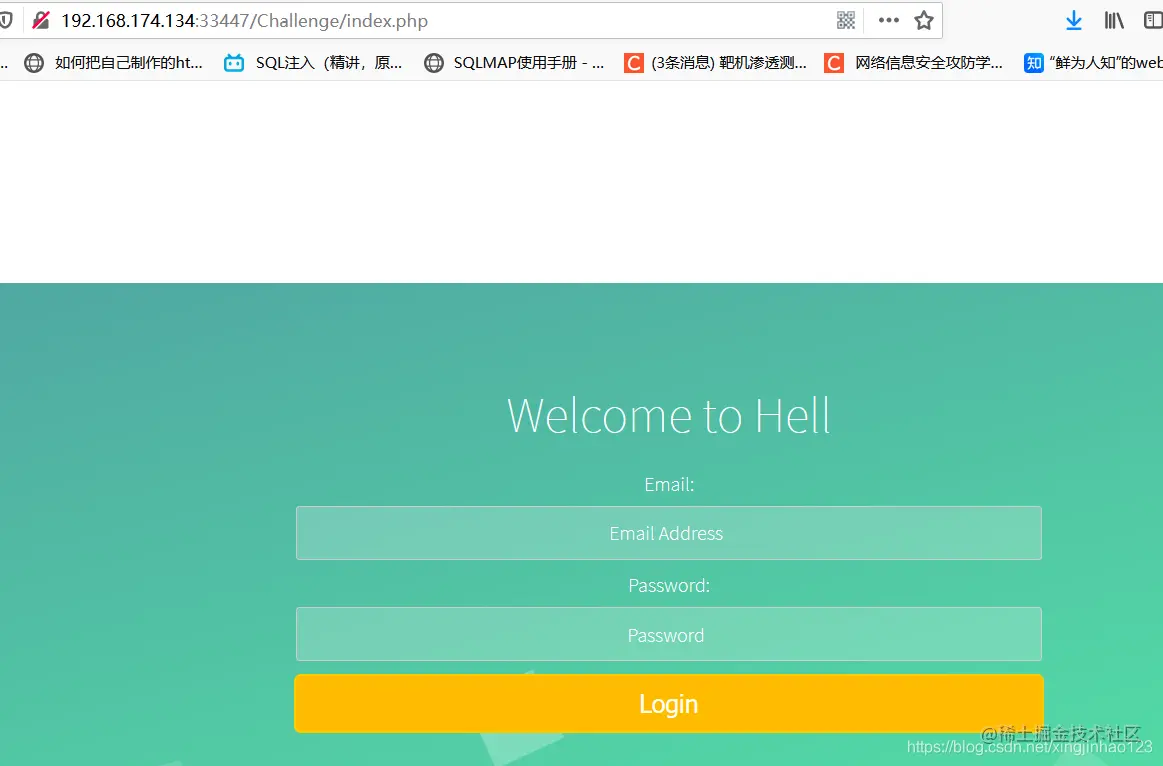
Task: Click the Email Address input field
Action: coord(668,532)
